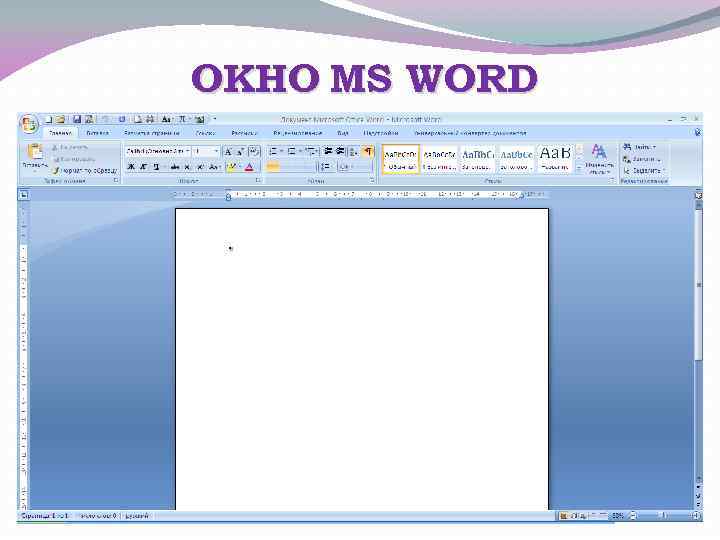Open font name dropdown
The image size is (720, 540).
(x=187, y=151)
